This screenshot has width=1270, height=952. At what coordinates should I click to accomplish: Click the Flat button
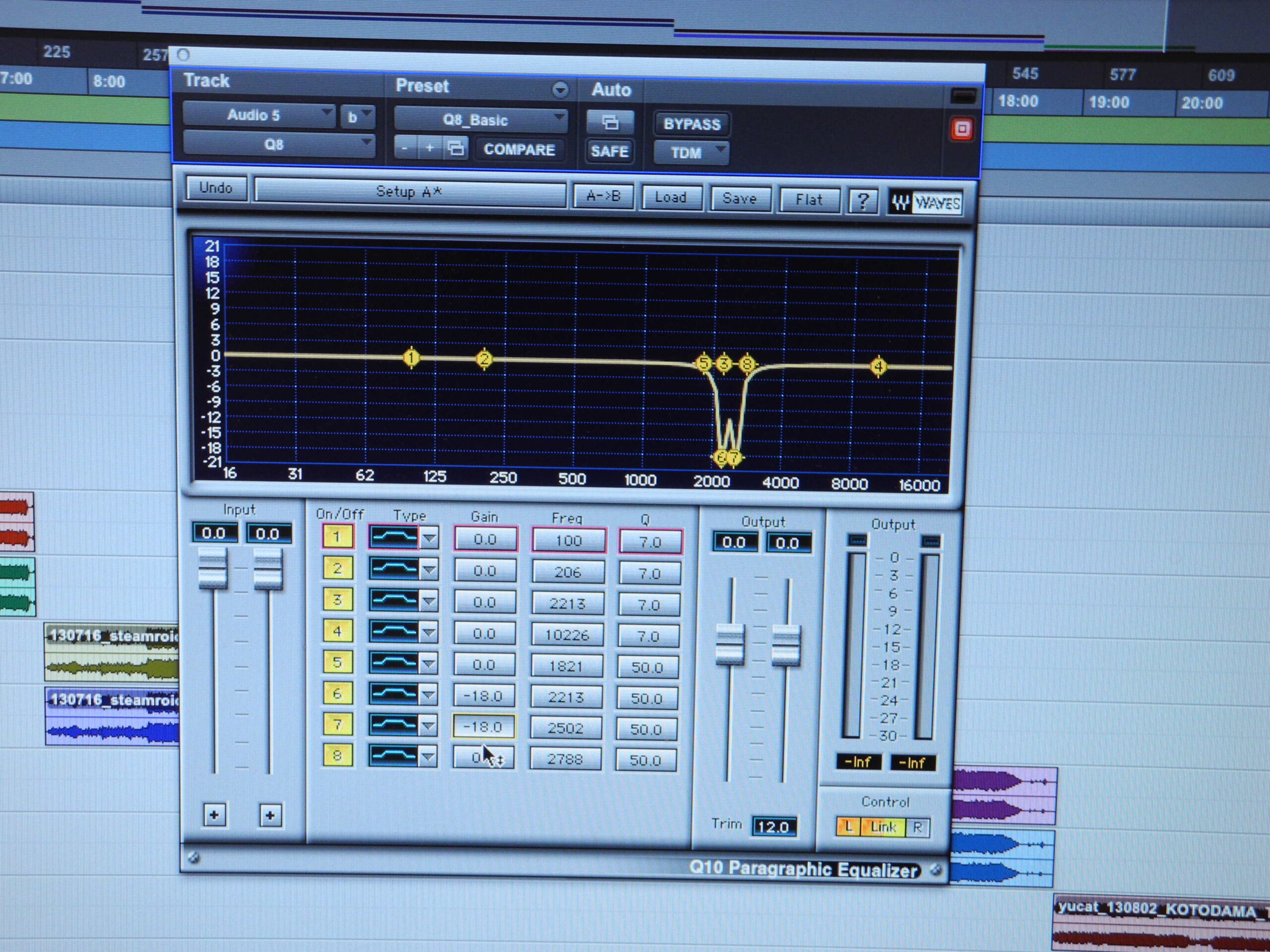809,200
